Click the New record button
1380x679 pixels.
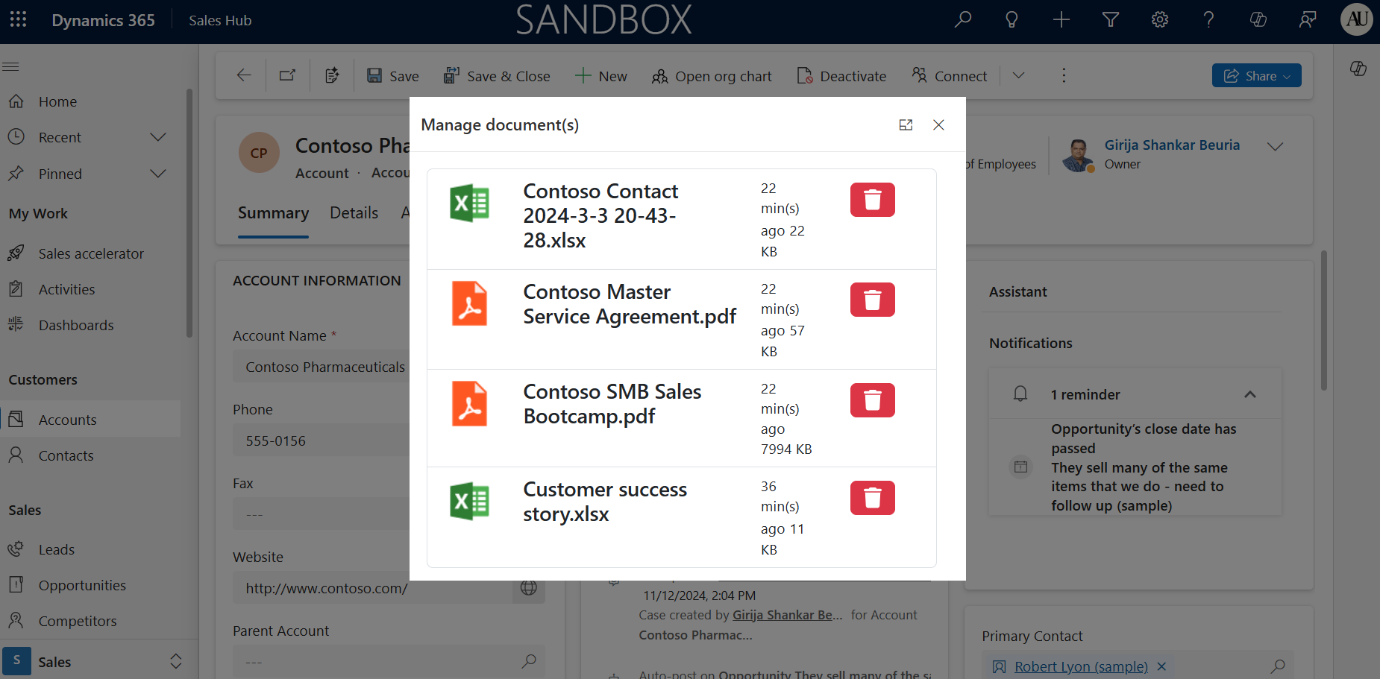point(601,76)
